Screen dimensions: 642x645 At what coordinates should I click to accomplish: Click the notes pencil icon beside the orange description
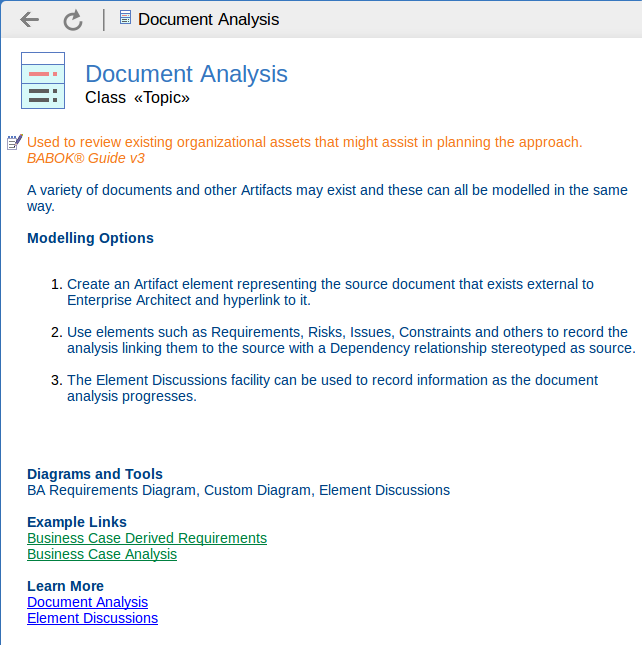[x=14, y=143]
